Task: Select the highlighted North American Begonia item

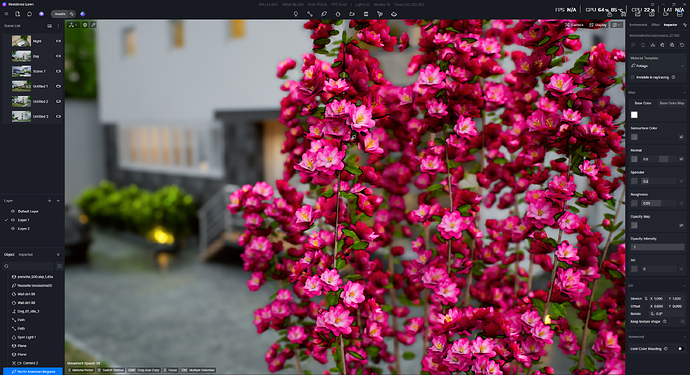Action: [x=33, y=371]
